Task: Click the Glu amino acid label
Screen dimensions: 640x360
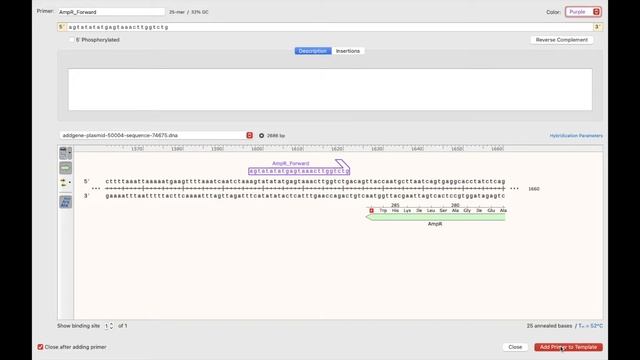Action: [491, 211]
